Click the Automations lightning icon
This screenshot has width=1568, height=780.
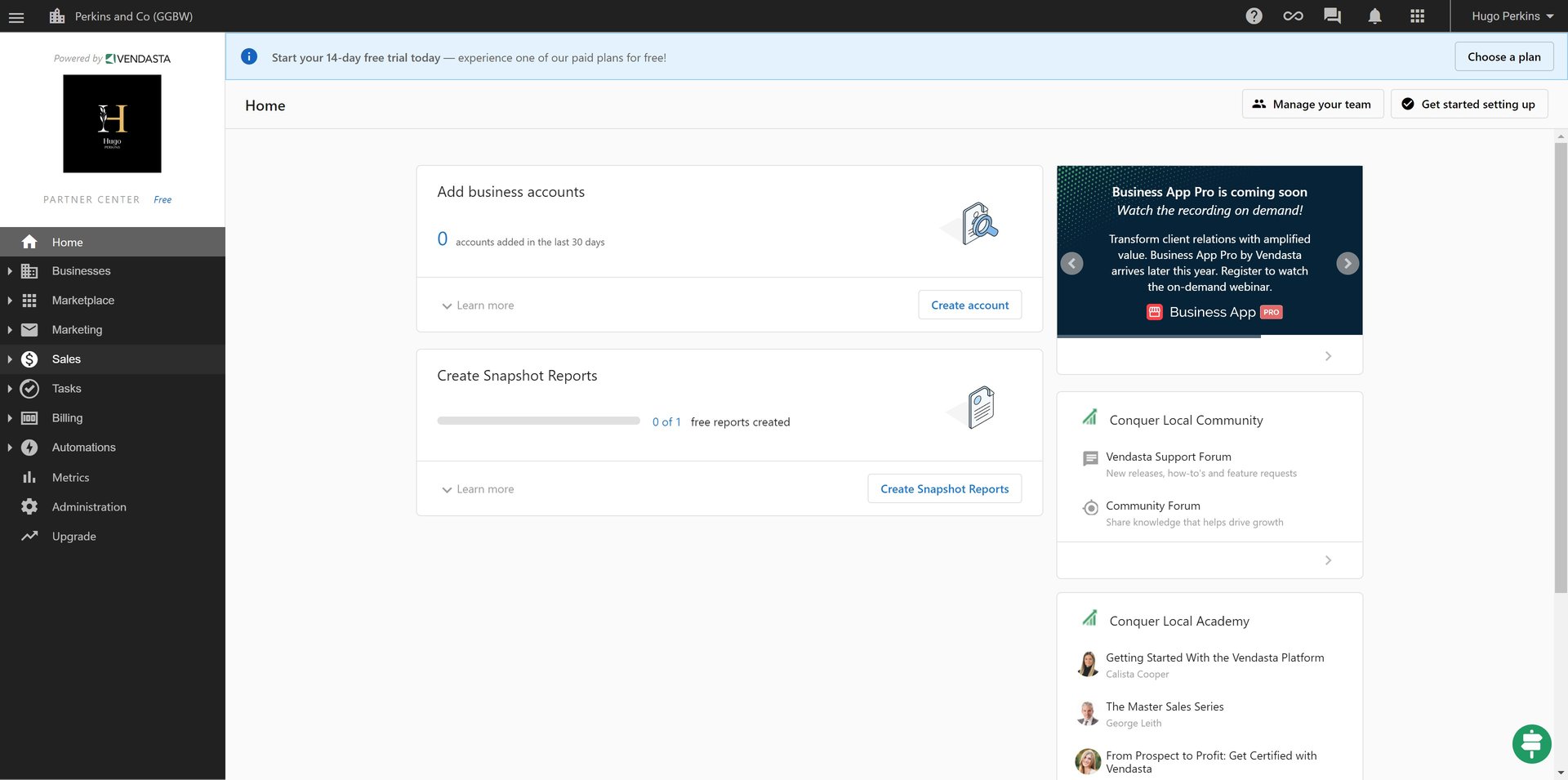pyautogui.click(x=29, y=448)
